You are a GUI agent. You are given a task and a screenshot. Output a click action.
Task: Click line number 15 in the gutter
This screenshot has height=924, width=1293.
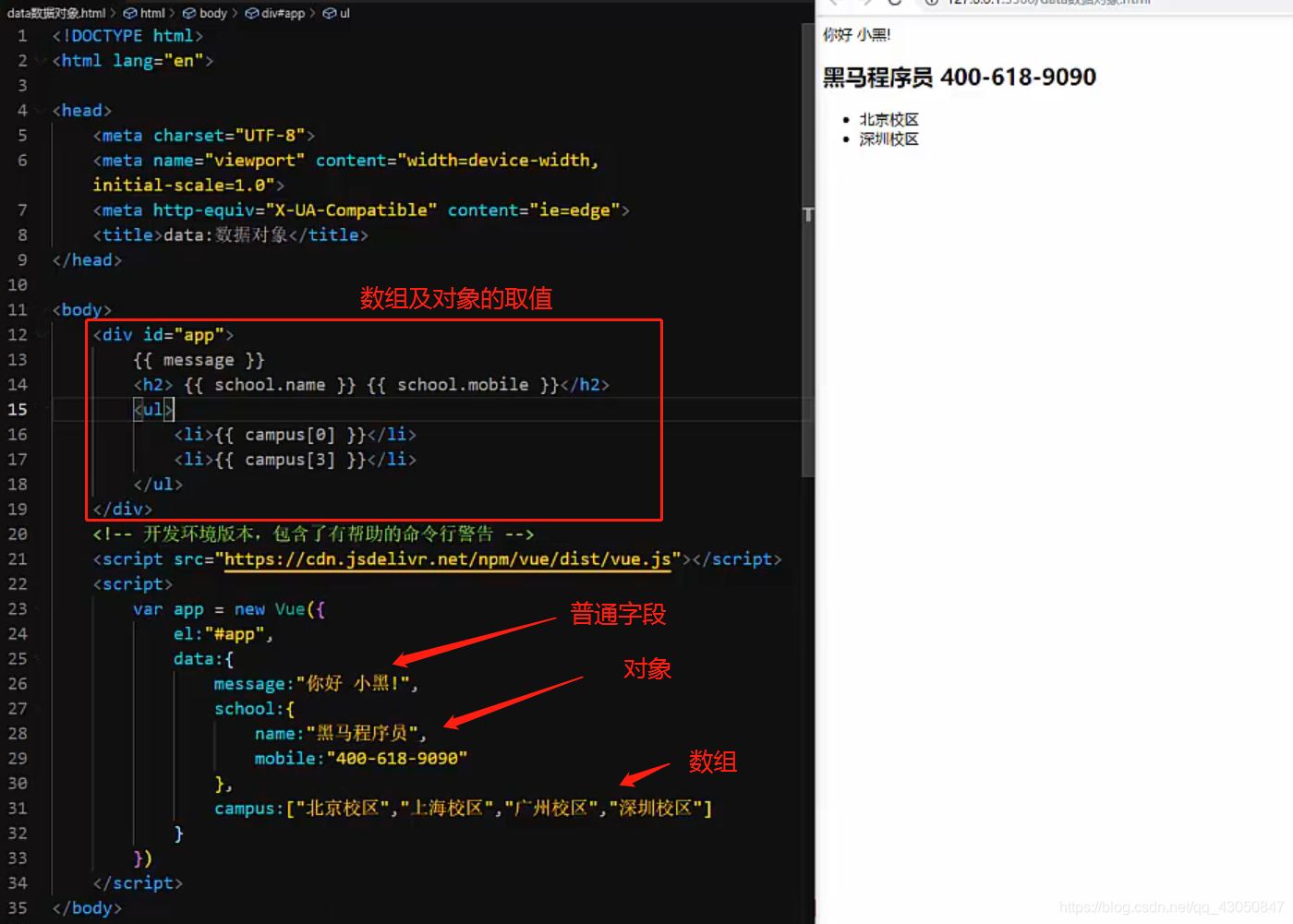pos(18,409)
